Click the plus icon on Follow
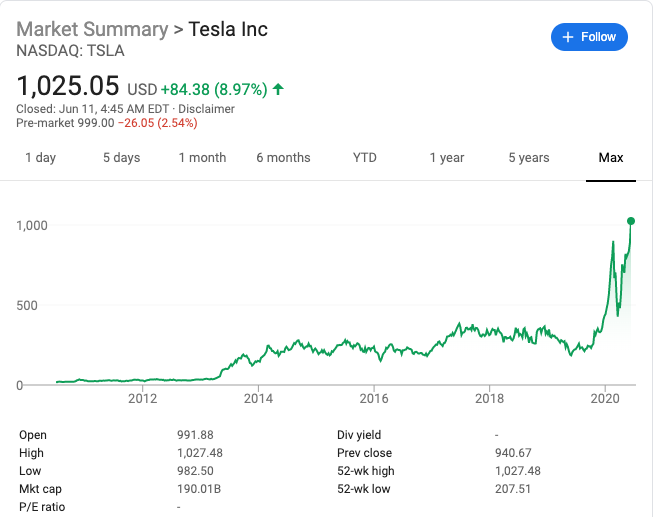This screenshot has width=653, height=517. click(568, 37)
